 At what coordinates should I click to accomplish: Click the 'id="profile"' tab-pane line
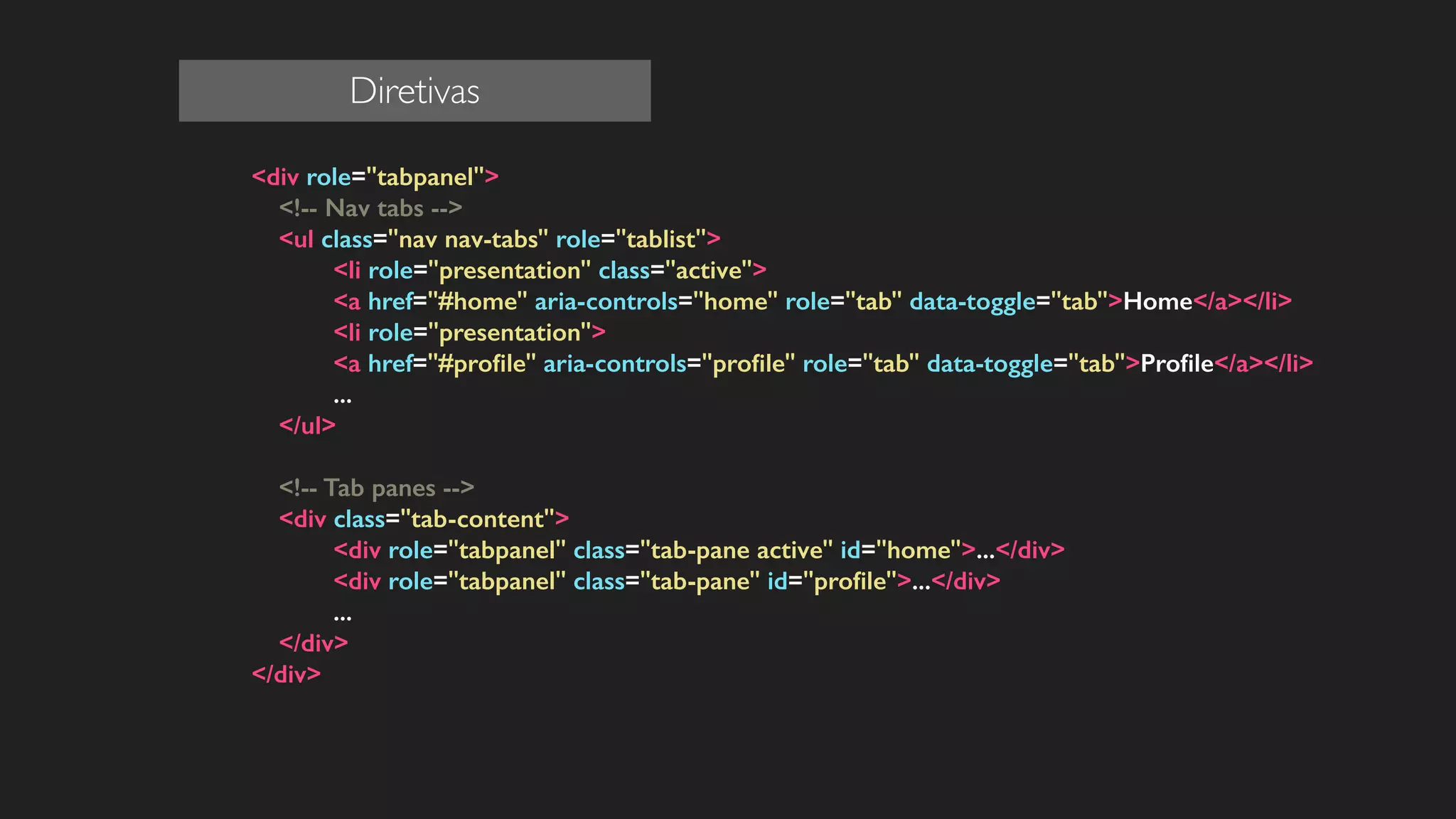coord(667,582)
